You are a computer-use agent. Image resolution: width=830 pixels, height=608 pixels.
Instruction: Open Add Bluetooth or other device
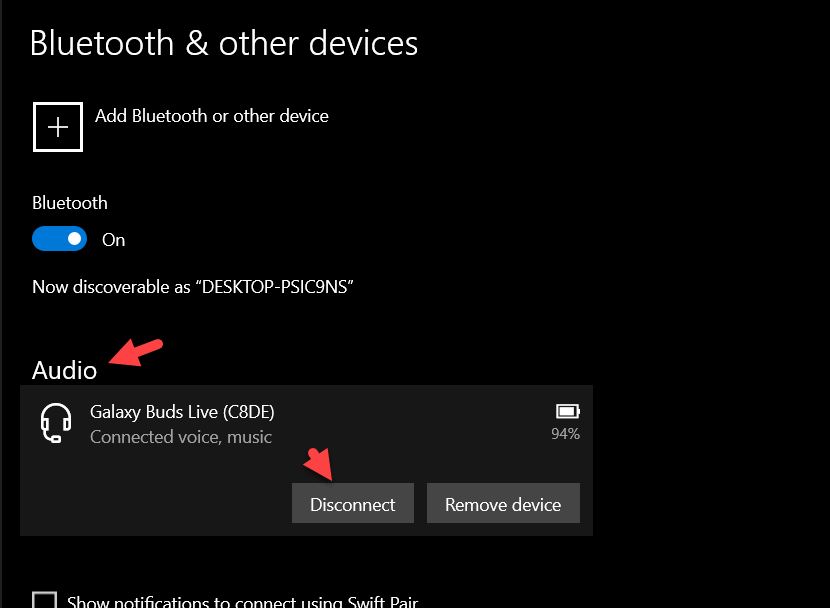click(x=211, y=116)
